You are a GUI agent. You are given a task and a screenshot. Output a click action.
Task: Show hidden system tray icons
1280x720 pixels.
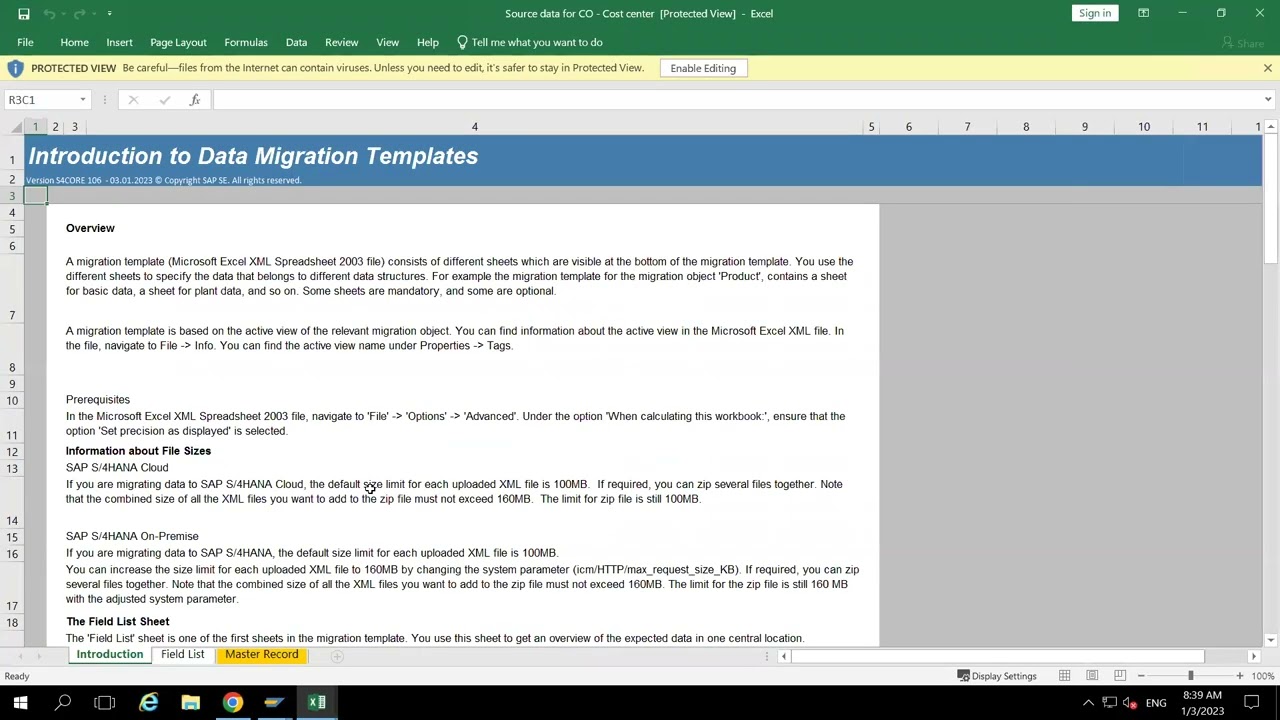coord(1088,703)
